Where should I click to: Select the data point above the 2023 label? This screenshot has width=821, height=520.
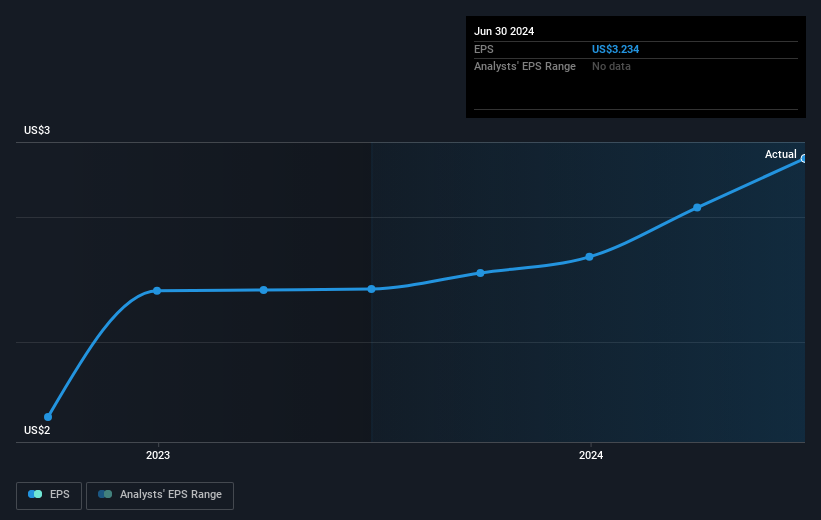click(x=157, y=291)
